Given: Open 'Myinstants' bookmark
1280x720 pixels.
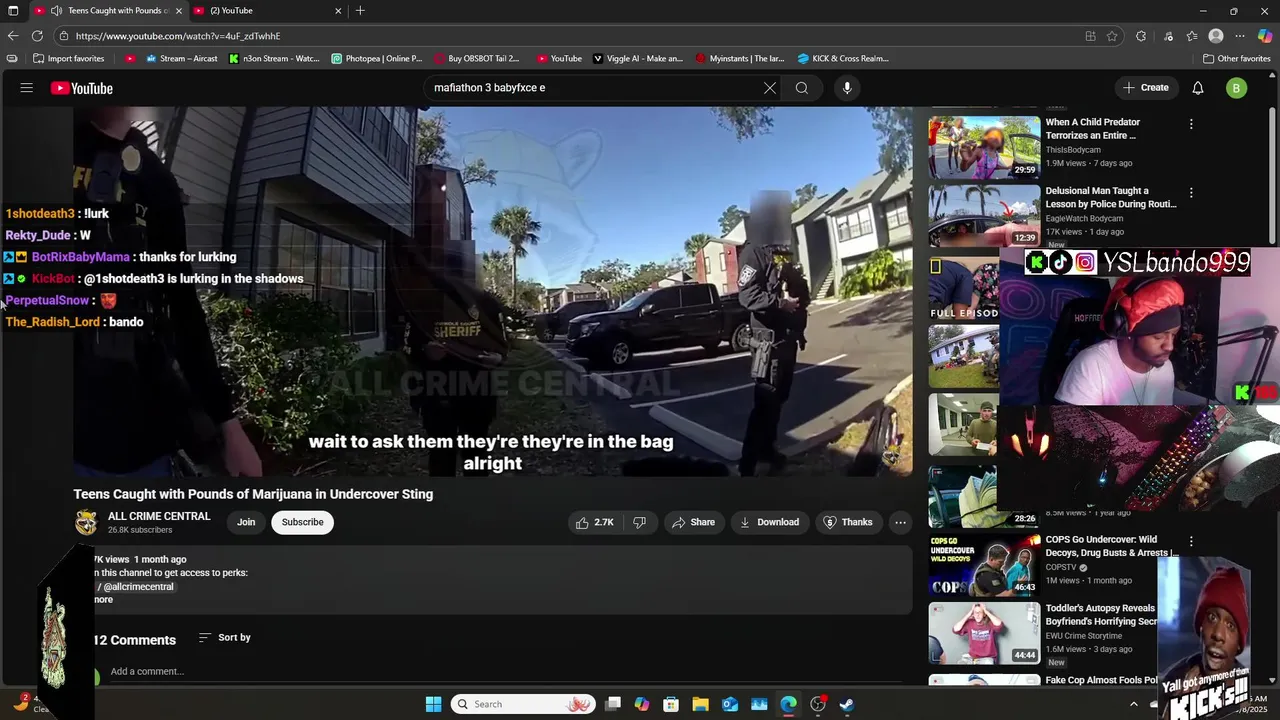Looking at the screenshot, I should [740, 59].
